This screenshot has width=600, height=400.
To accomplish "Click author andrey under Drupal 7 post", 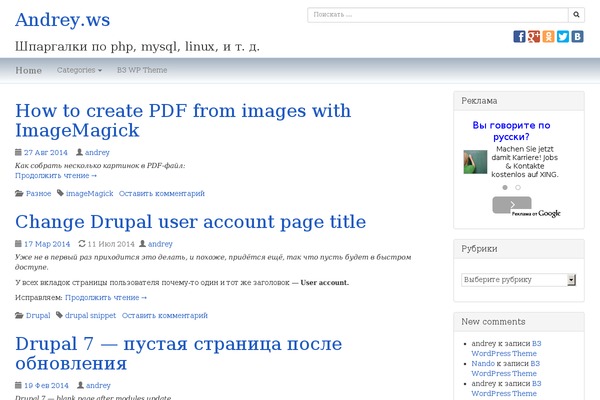I will (x=98, y=385).
